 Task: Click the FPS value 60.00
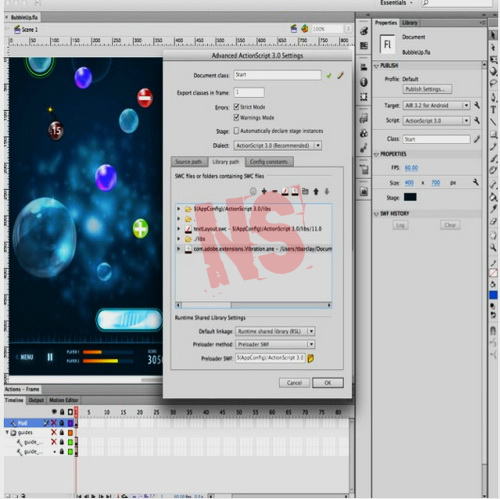411,168
